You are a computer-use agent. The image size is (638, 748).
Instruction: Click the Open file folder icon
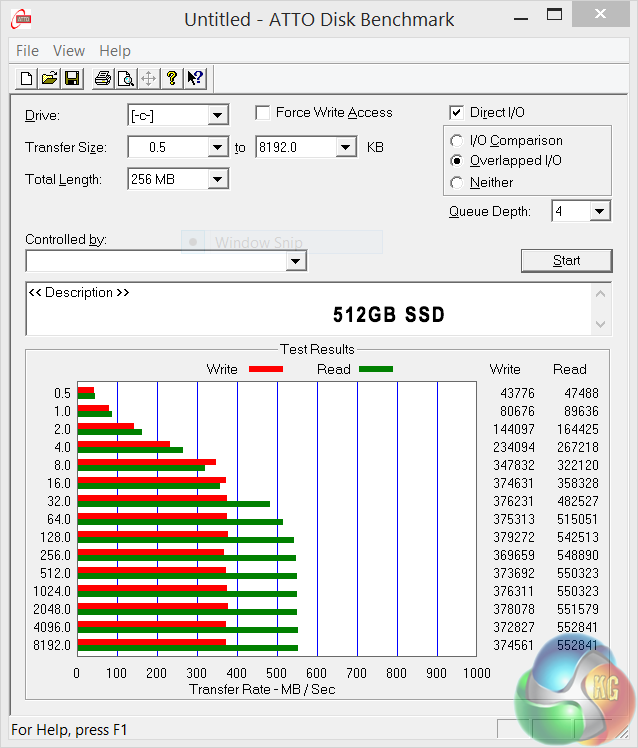(x=50, y=79)
